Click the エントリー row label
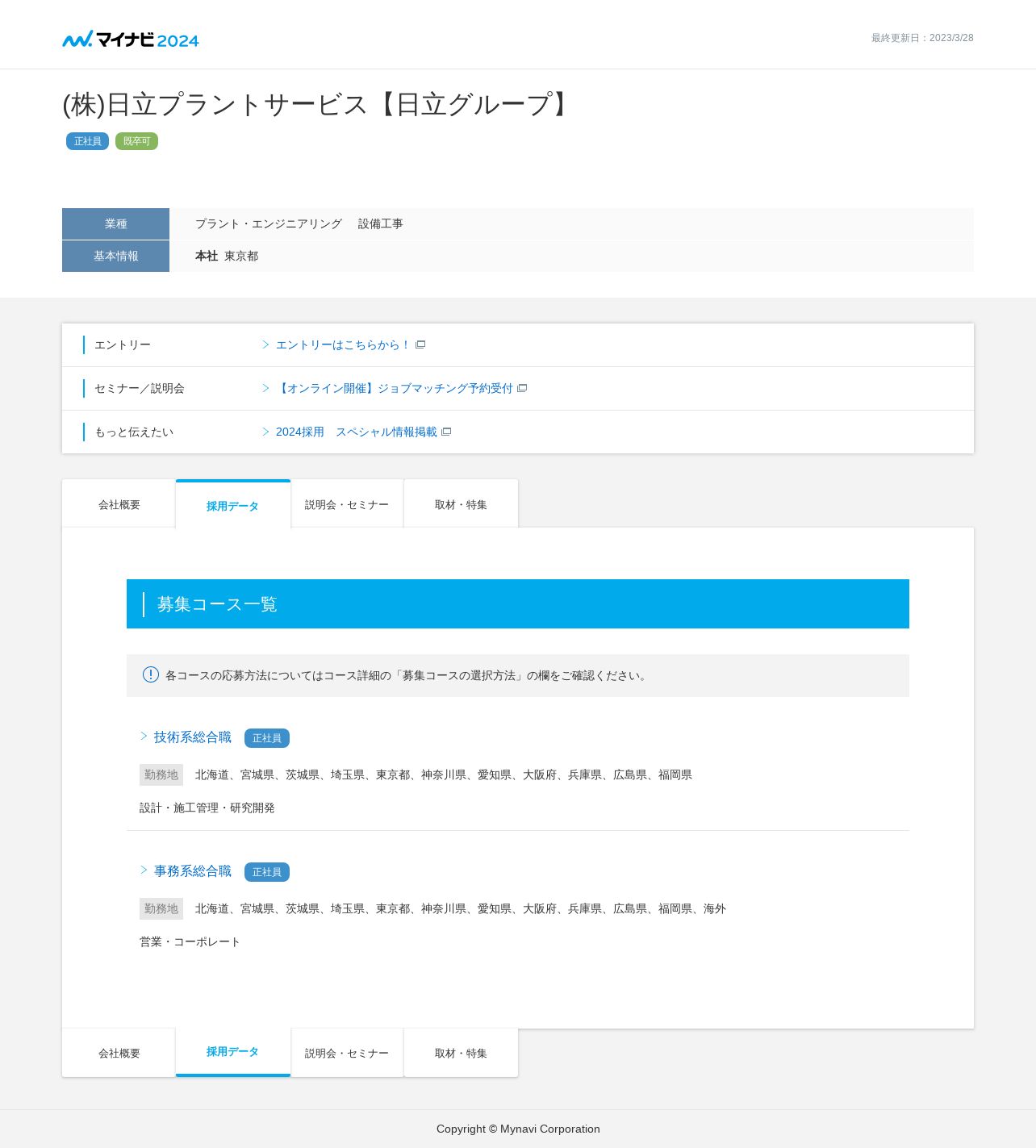The height and width of the screenshot is (1148, 1036). click(123, 344)
